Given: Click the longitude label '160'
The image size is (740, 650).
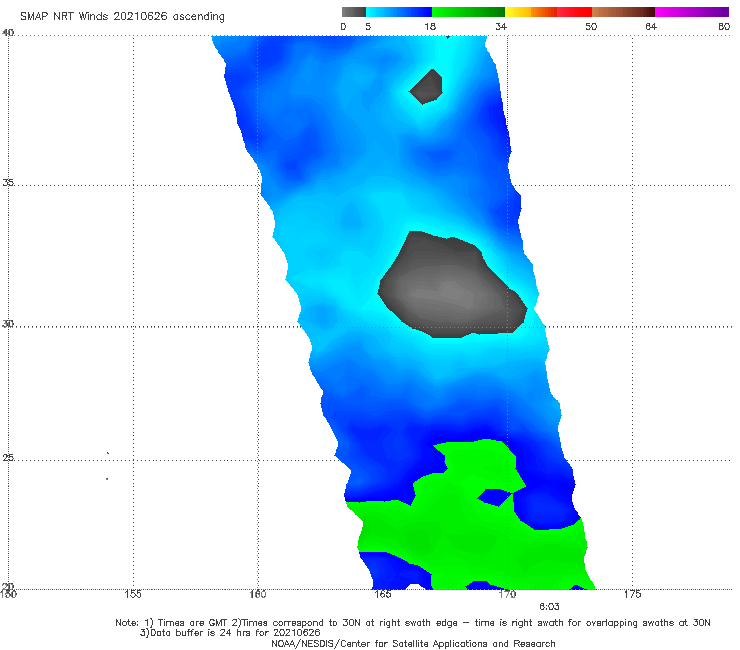Looking at the screenshot, I should (258, 594).
